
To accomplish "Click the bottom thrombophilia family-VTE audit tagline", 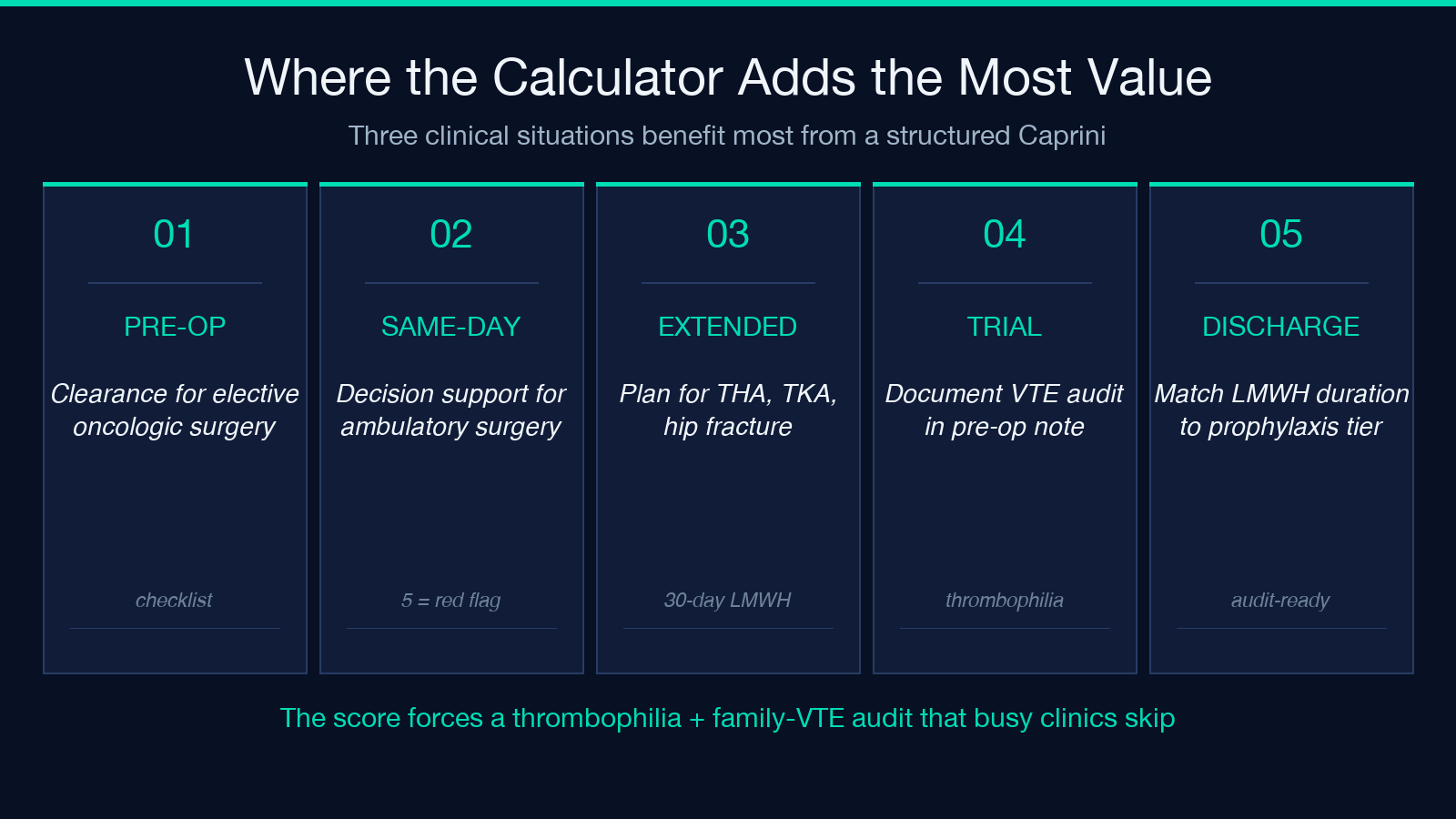I will tap(728, 718).
